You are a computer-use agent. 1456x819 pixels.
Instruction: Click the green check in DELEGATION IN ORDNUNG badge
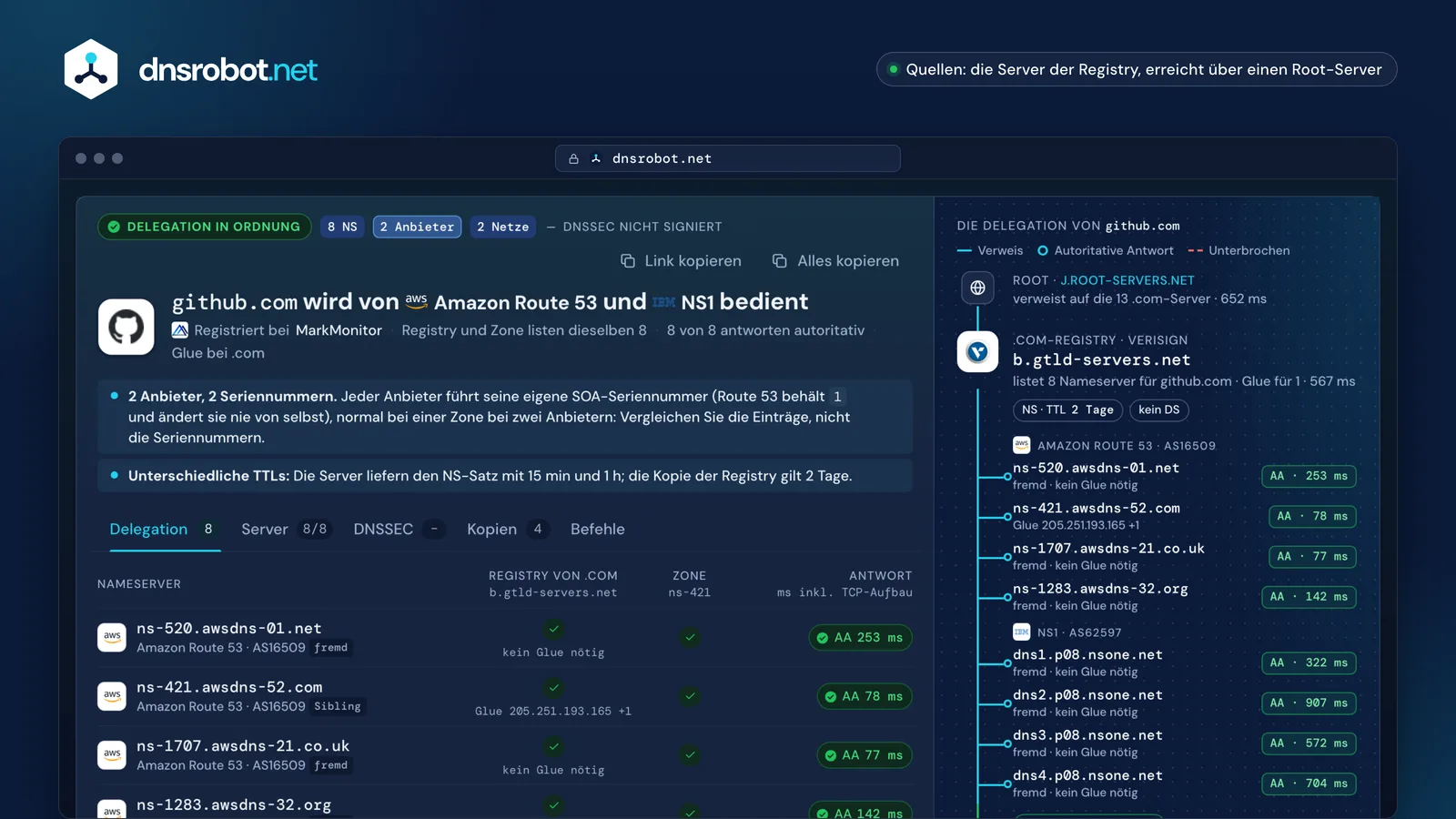(114, 227)
